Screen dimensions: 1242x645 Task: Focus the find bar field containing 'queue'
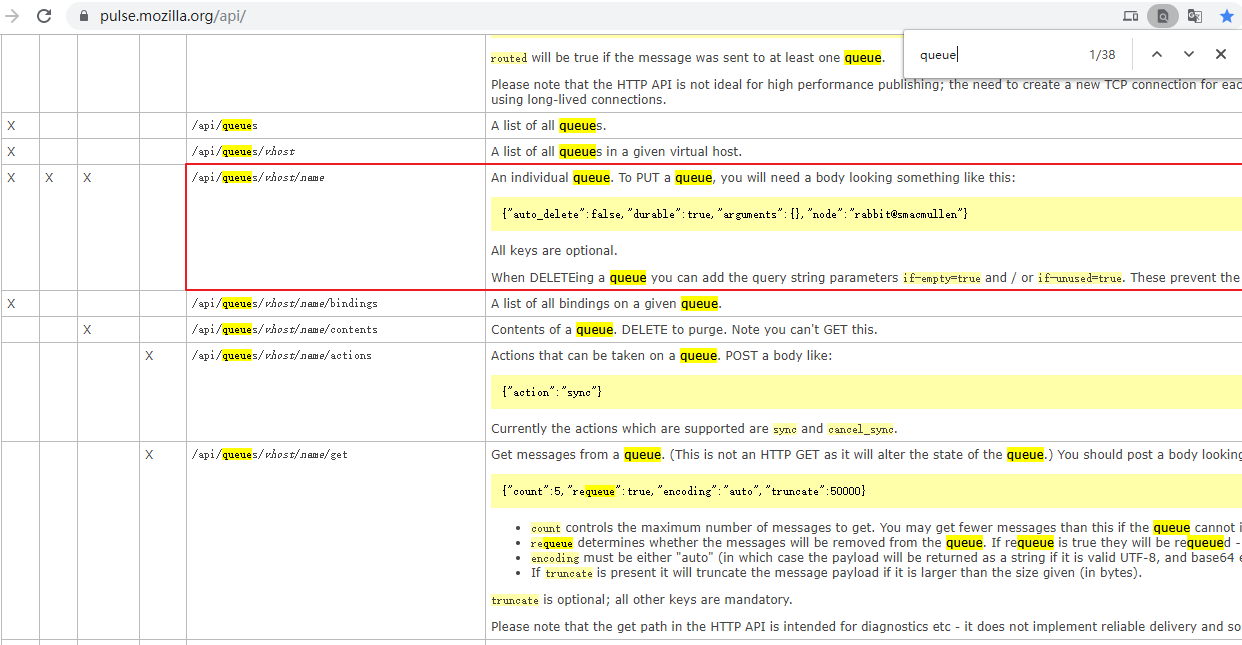(995, 55)
